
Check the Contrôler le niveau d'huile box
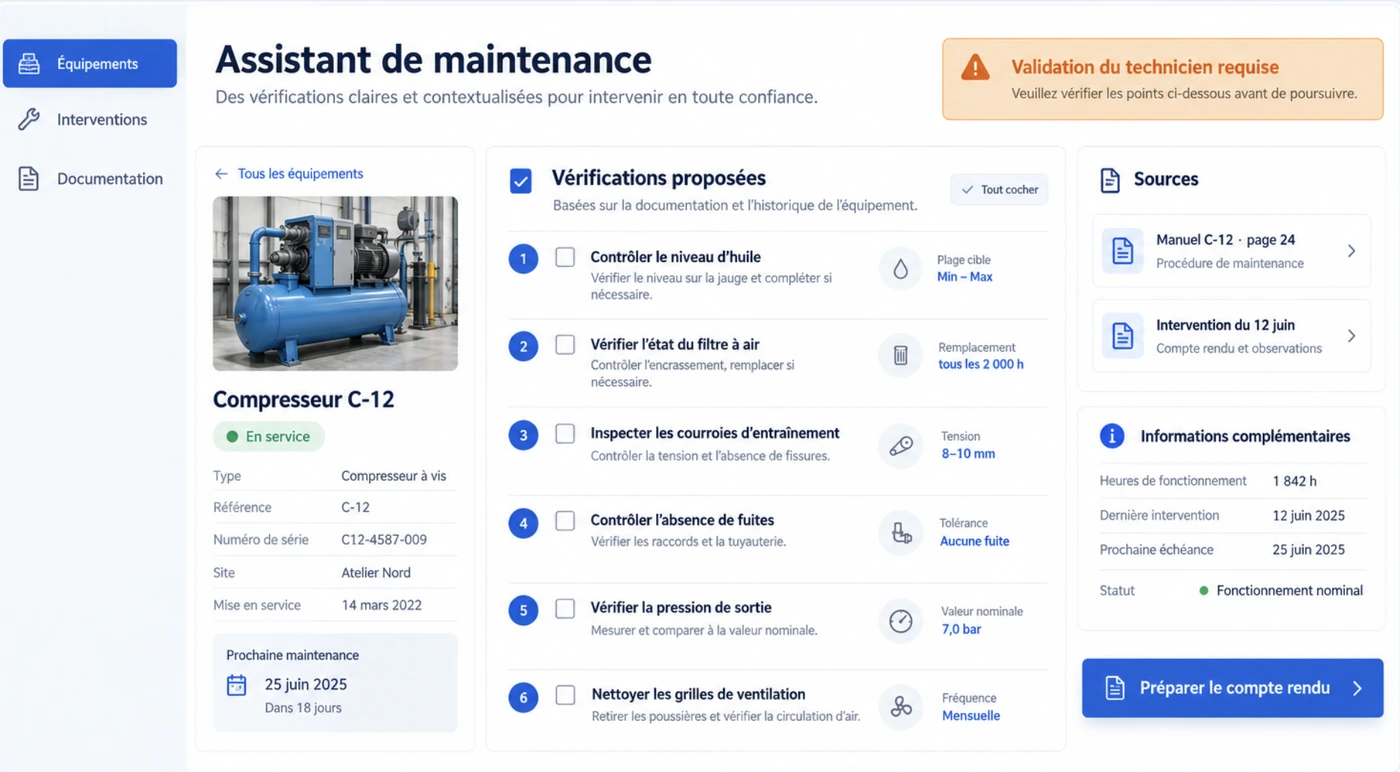click(x=565, y=257)
